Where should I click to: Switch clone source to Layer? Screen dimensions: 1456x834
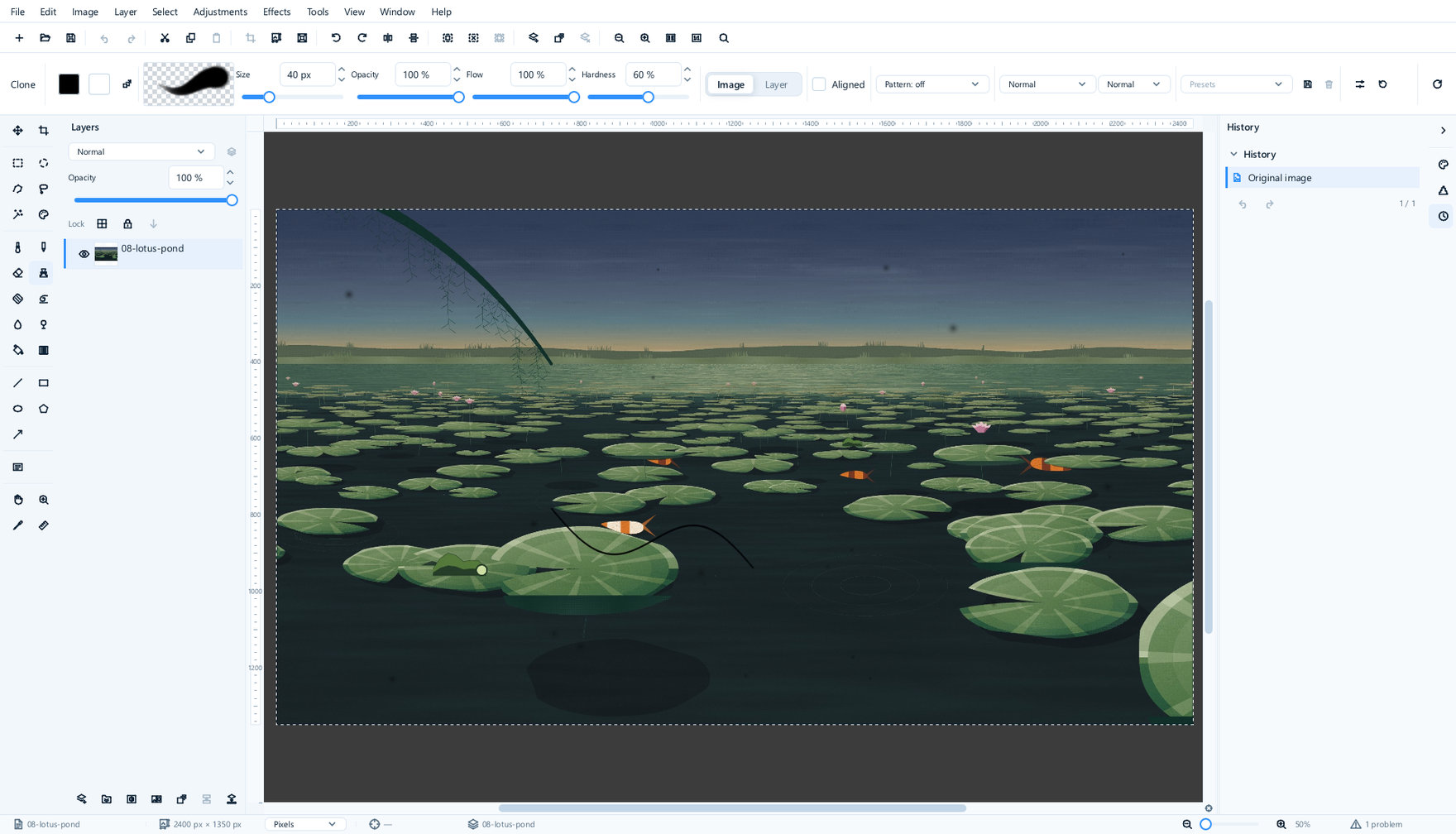coord(776,84)
